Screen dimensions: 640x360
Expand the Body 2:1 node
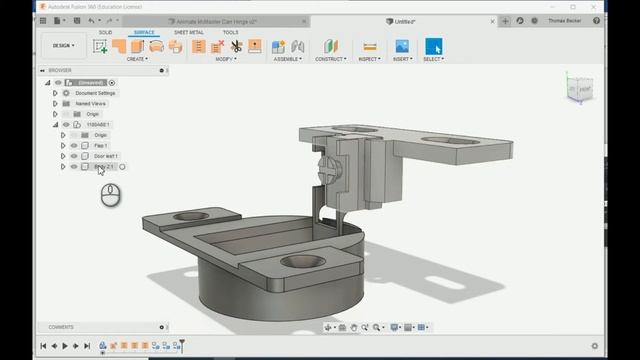click(x=63, y=167)
